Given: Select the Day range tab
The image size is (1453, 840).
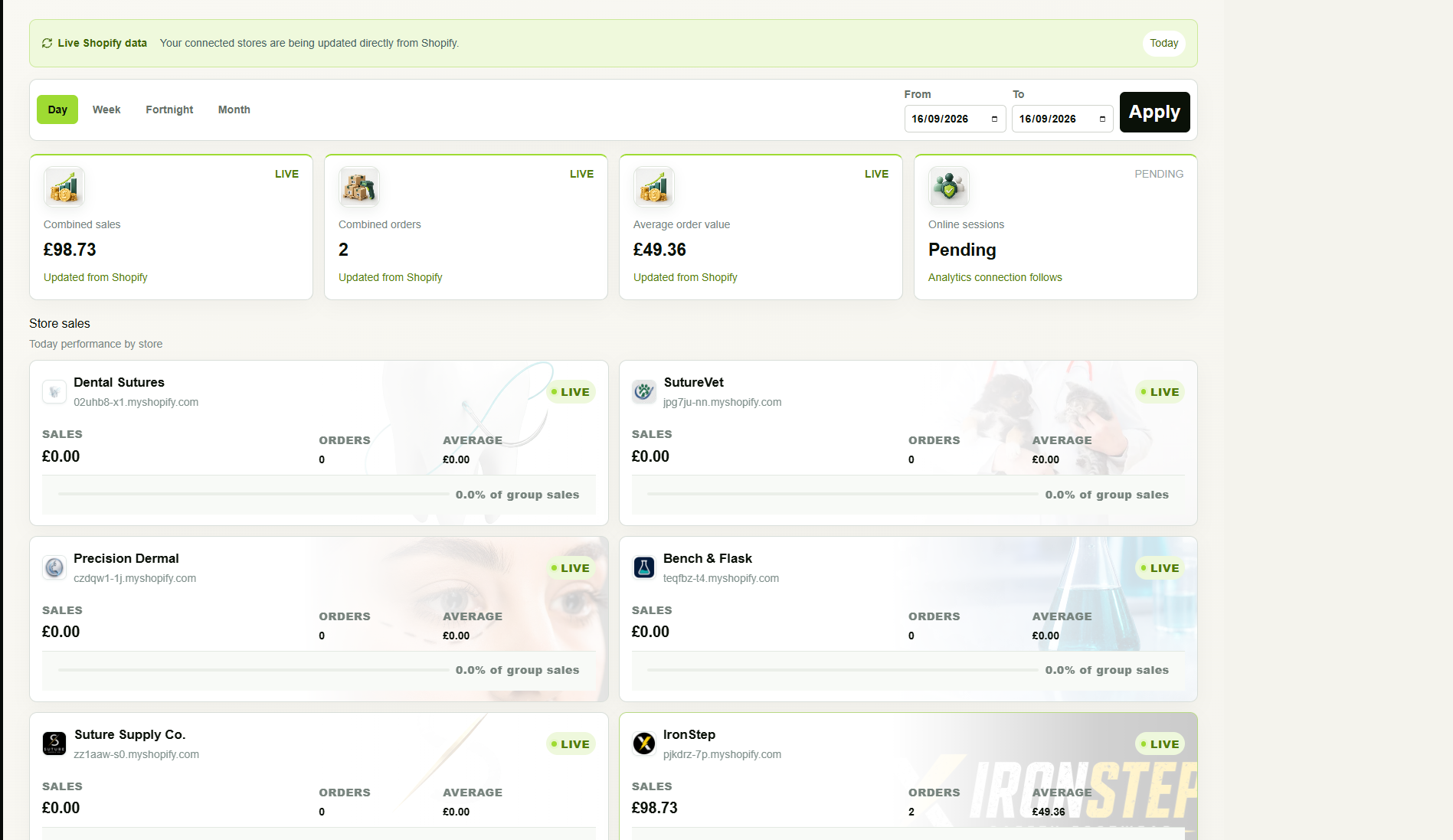Looking at the screenshot, I should tap(57, 109).
